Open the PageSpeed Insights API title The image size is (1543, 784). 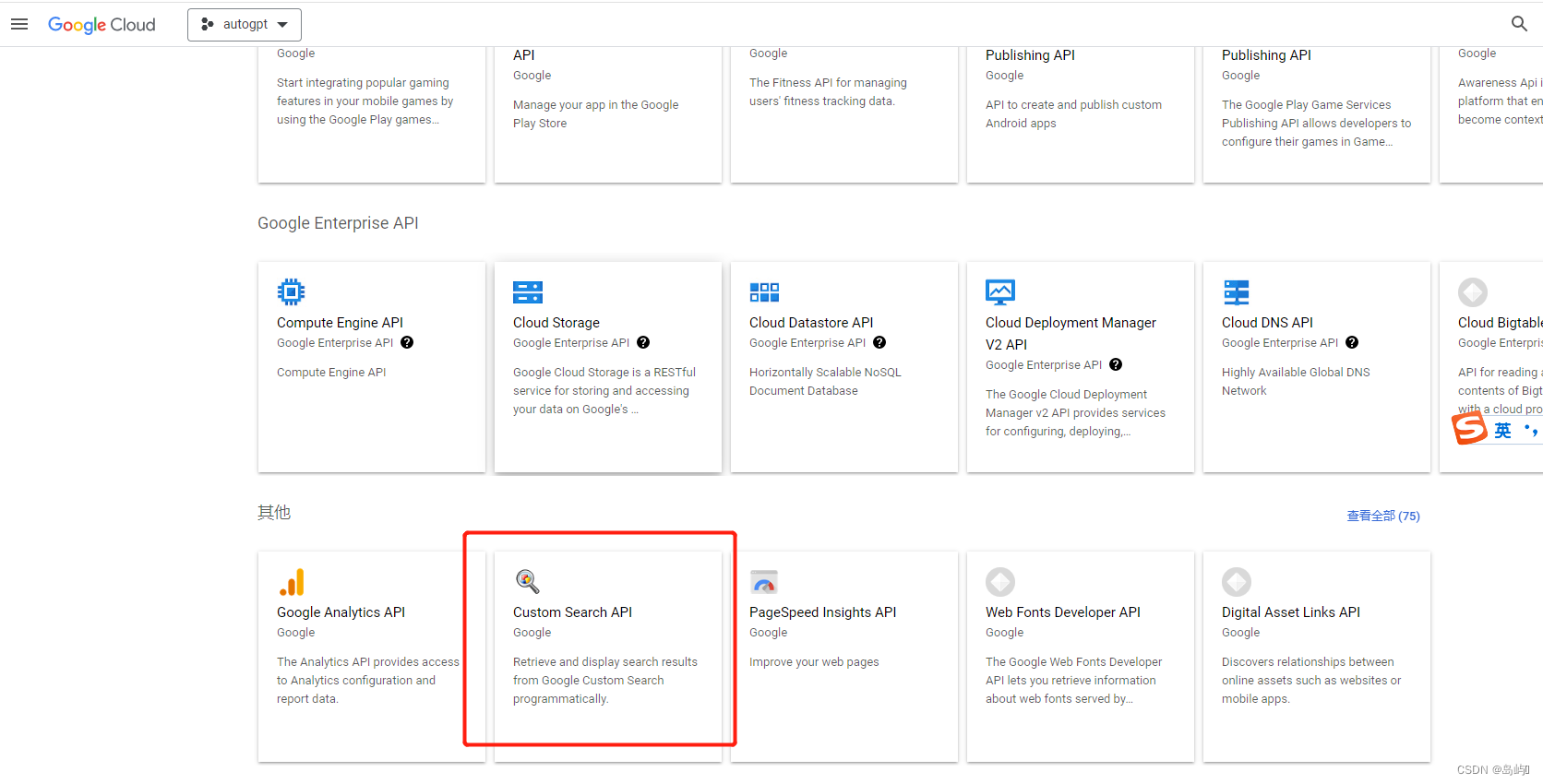(x=822, y=612)
